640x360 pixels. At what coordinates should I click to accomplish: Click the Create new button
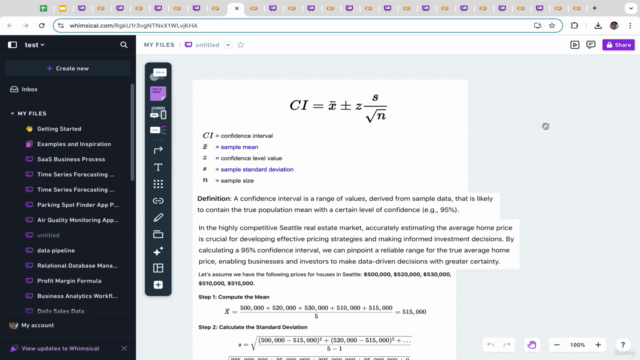click(68, 69)
